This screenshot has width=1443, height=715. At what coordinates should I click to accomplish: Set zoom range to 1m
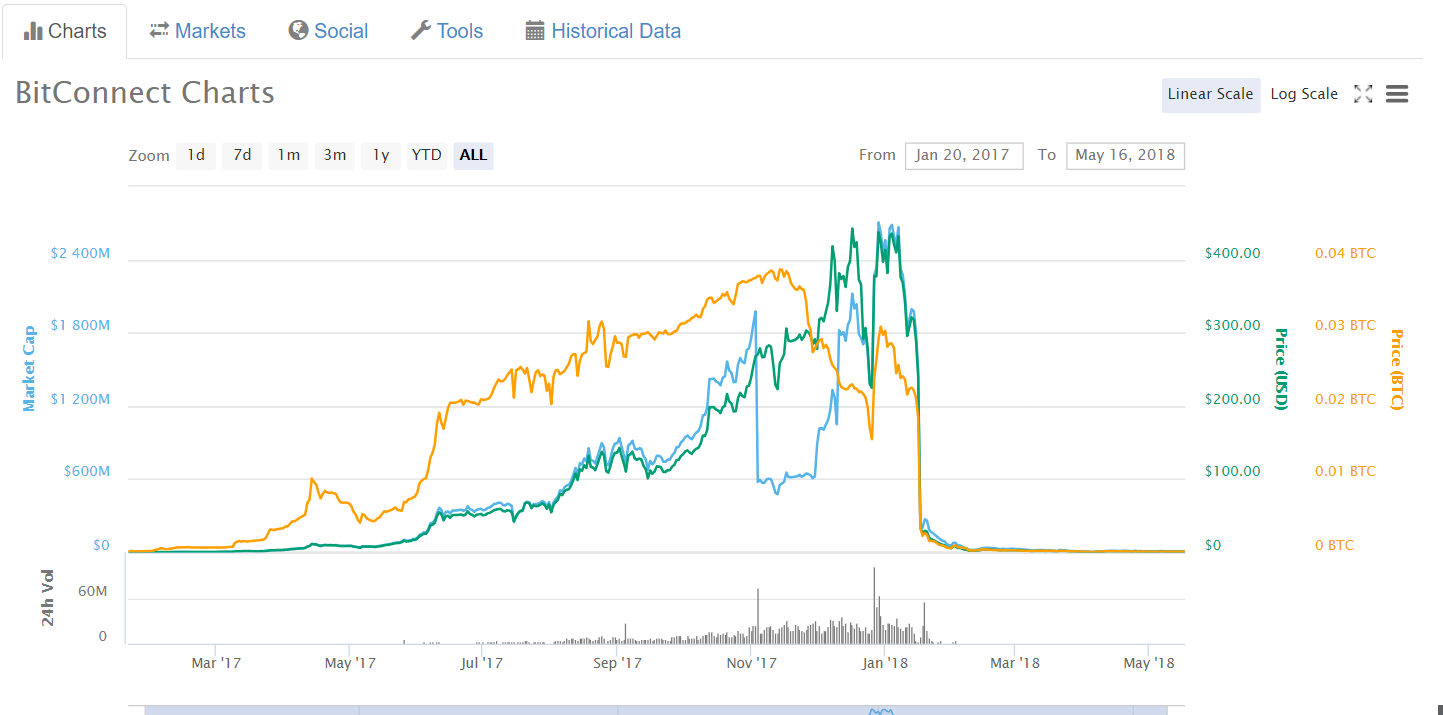coord(288,155)
